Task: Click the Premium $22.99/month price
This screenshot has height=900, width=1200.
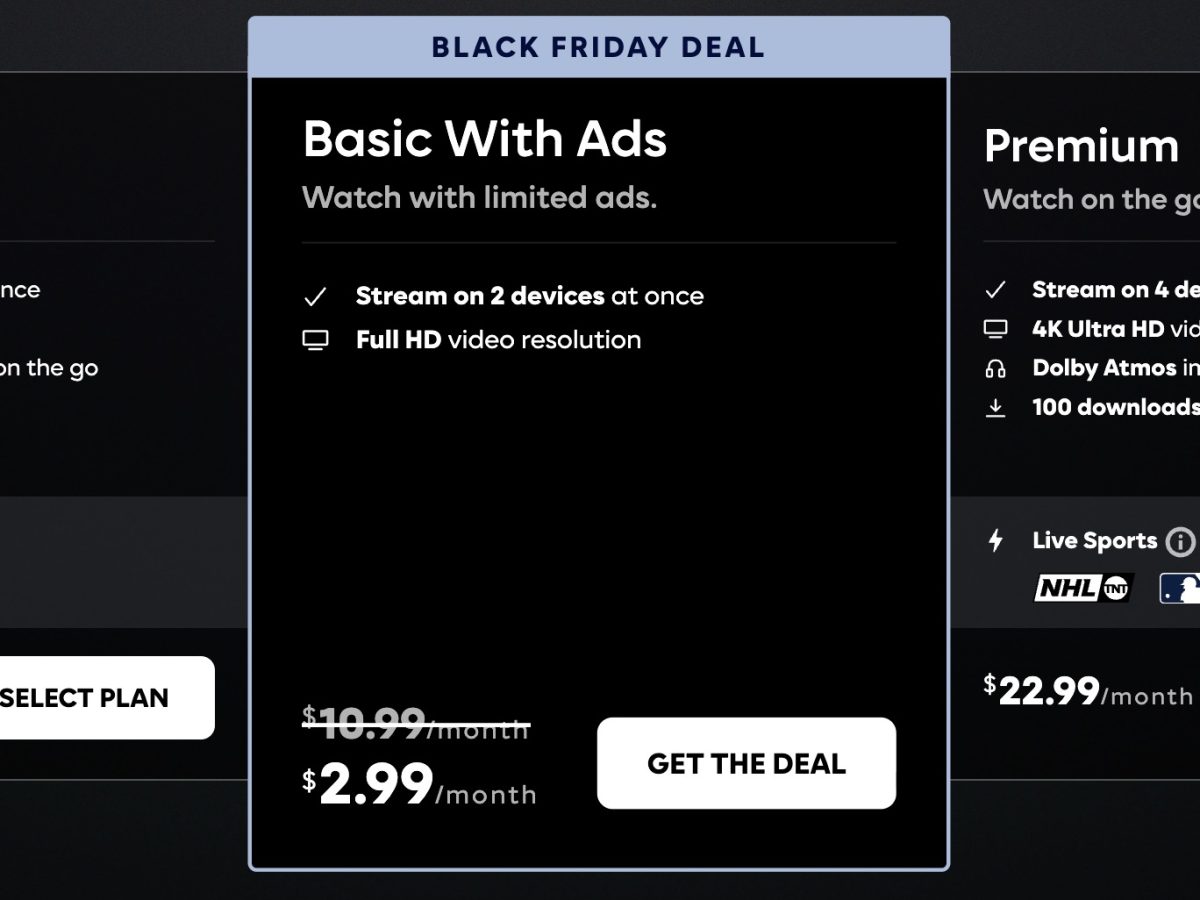Action: [1088, 692]
